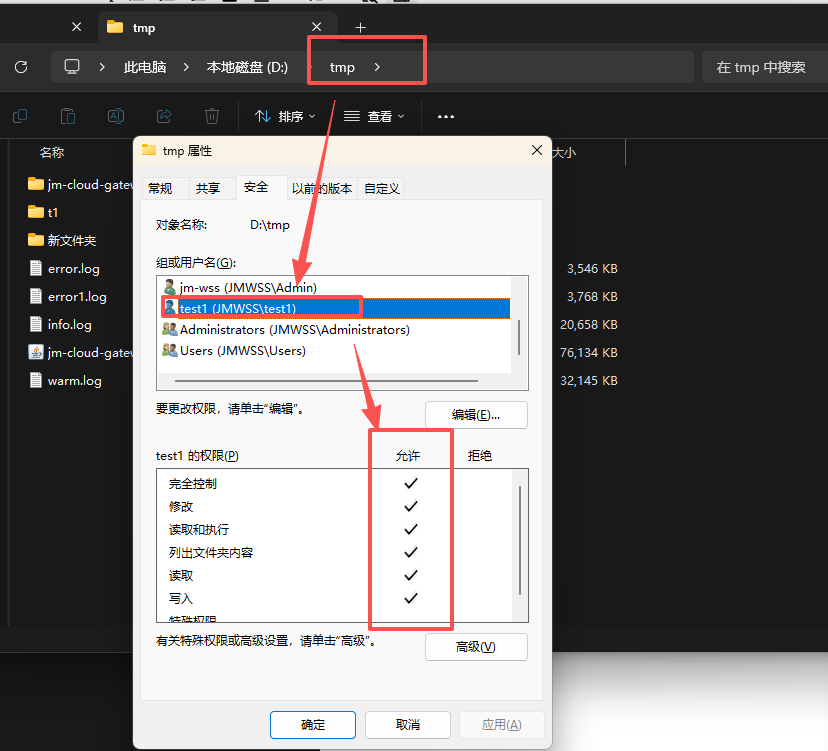This screenshot has width=828, height=751.
Task: Switch to the 常规 tab
Action: 160,188
